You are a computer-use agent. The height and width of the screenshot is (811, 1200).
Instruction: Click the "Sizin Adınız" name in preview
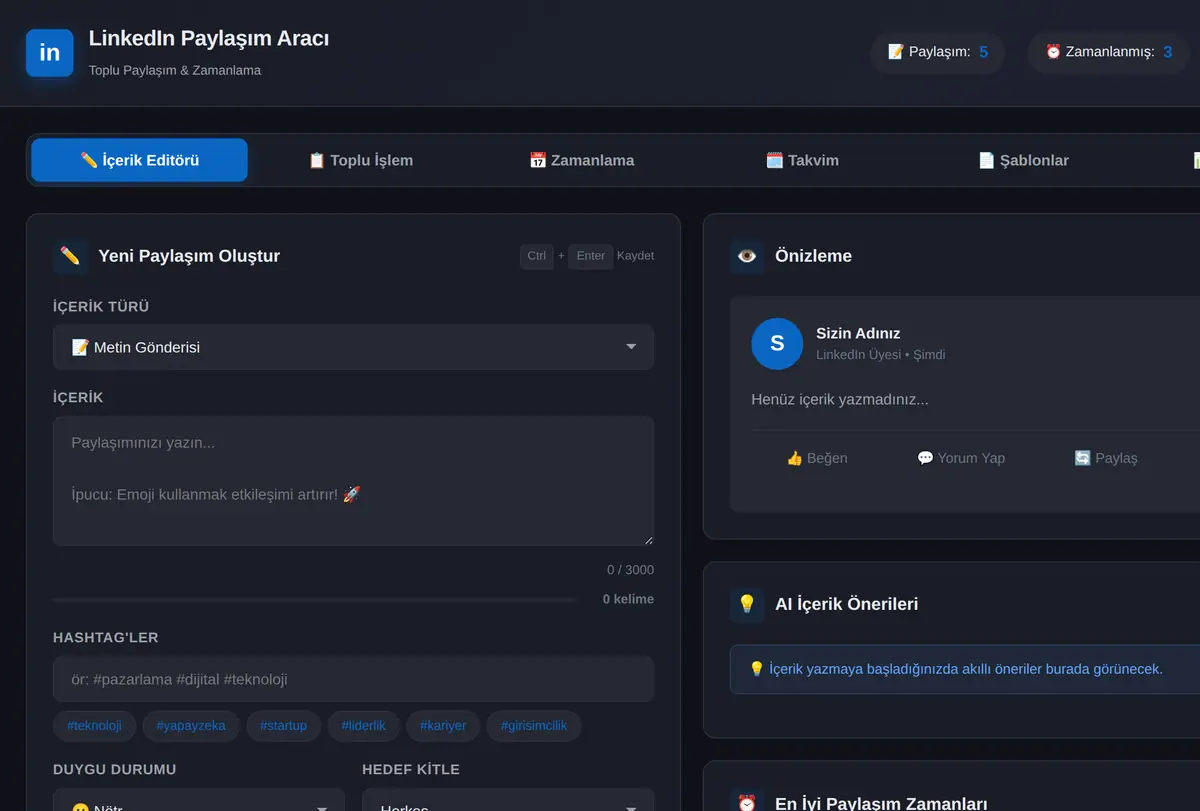(858, 333)
